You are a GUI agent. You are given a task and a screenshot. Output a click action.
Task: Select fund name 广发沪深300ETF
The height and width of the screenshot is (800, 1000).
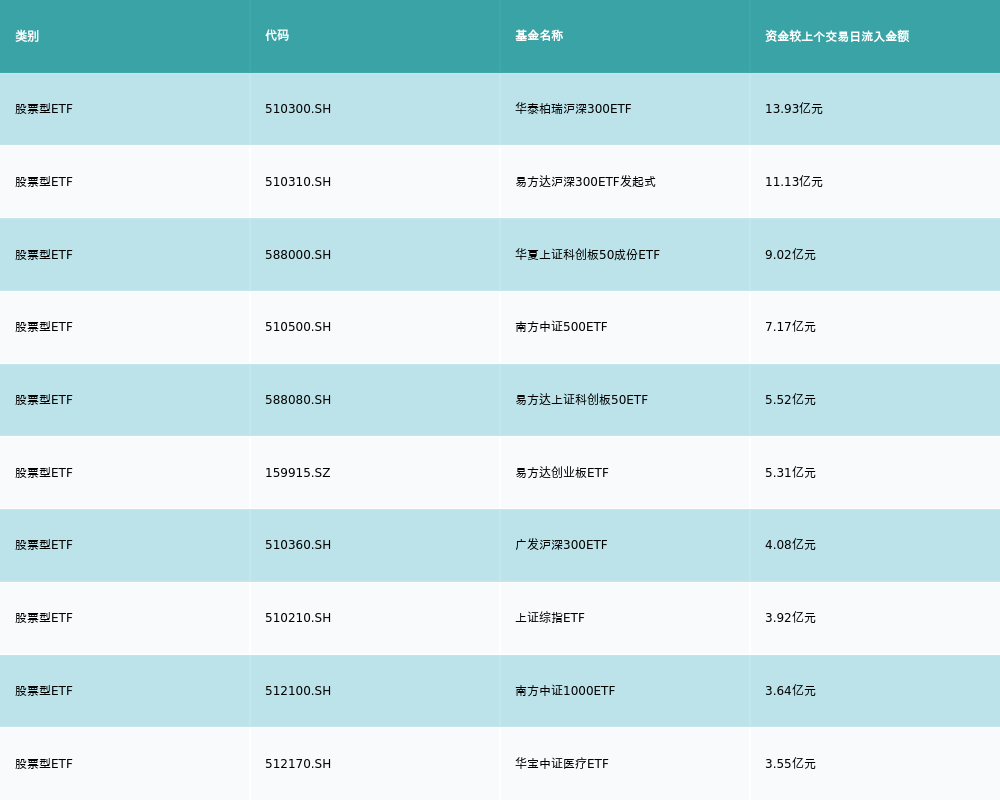[561, 545]
